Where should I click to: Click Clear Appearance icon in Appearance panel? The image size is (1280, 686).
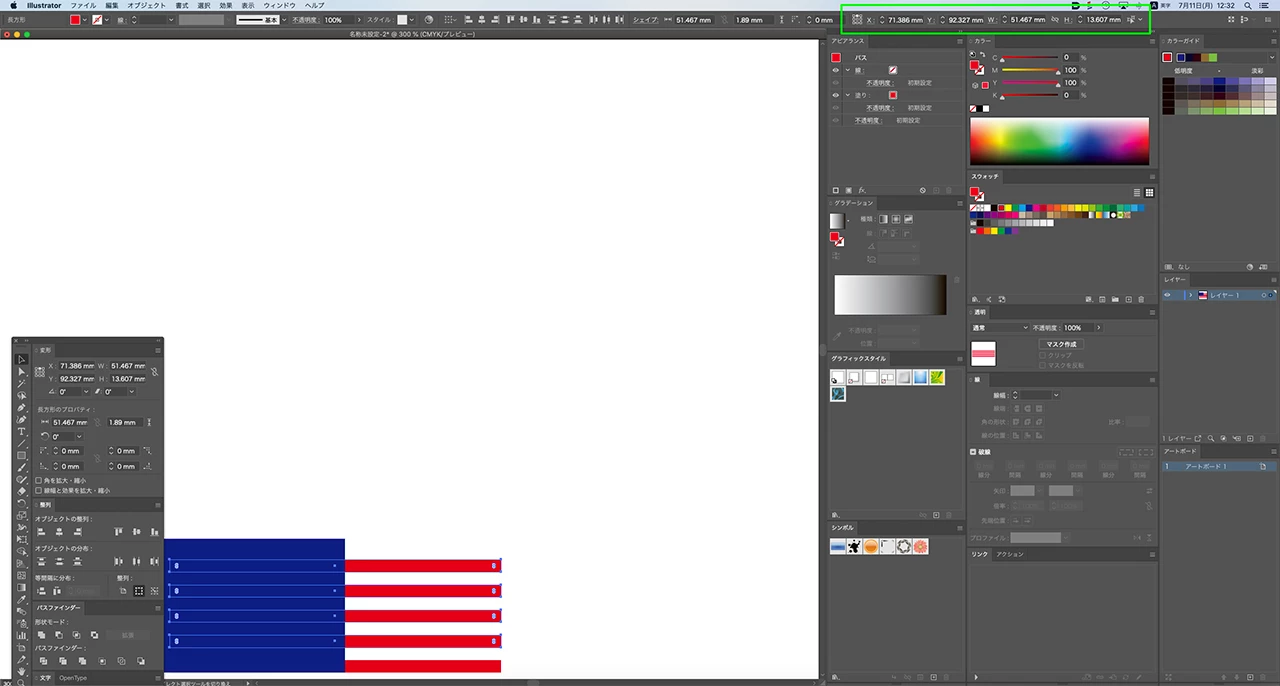pos(923,190)
